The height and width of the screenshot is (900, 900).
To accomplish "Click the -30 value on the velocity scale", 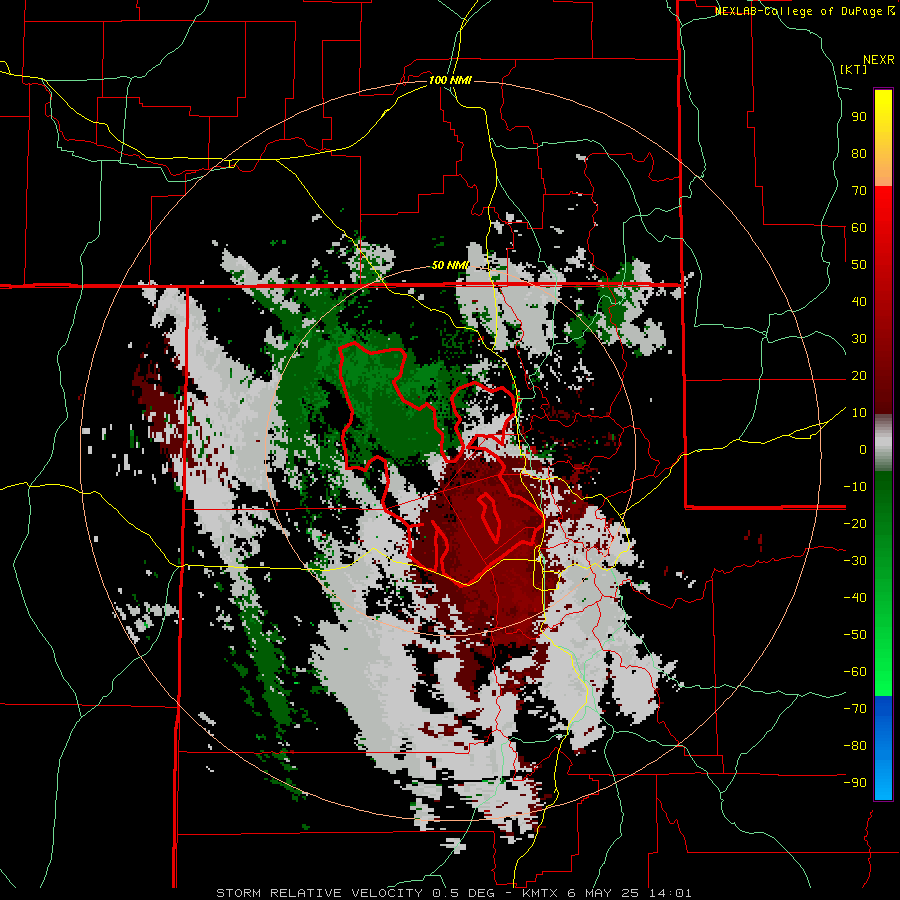I will [855, 561].
